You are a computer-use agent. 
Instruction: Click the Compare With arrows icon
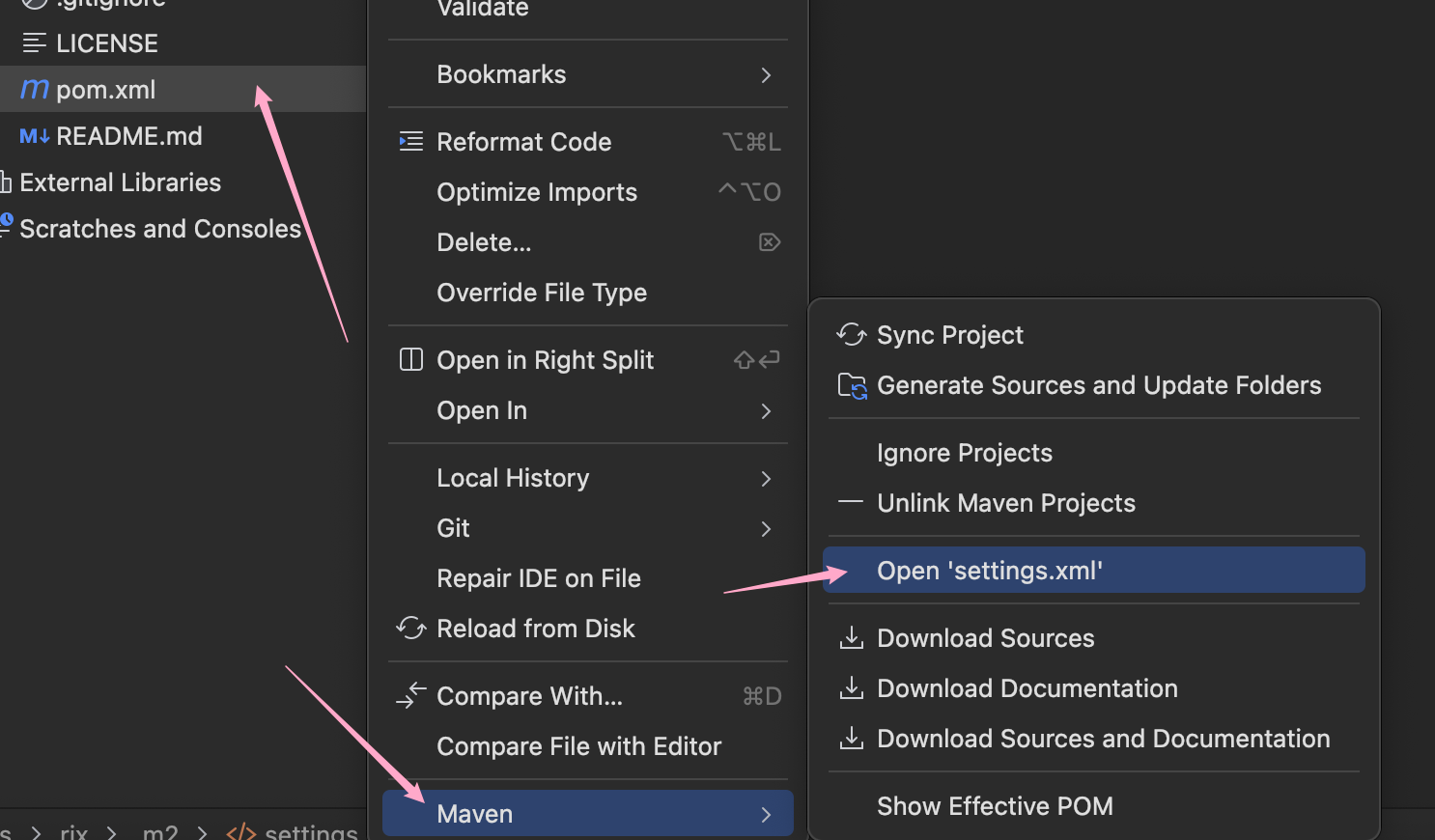(411, 695)
